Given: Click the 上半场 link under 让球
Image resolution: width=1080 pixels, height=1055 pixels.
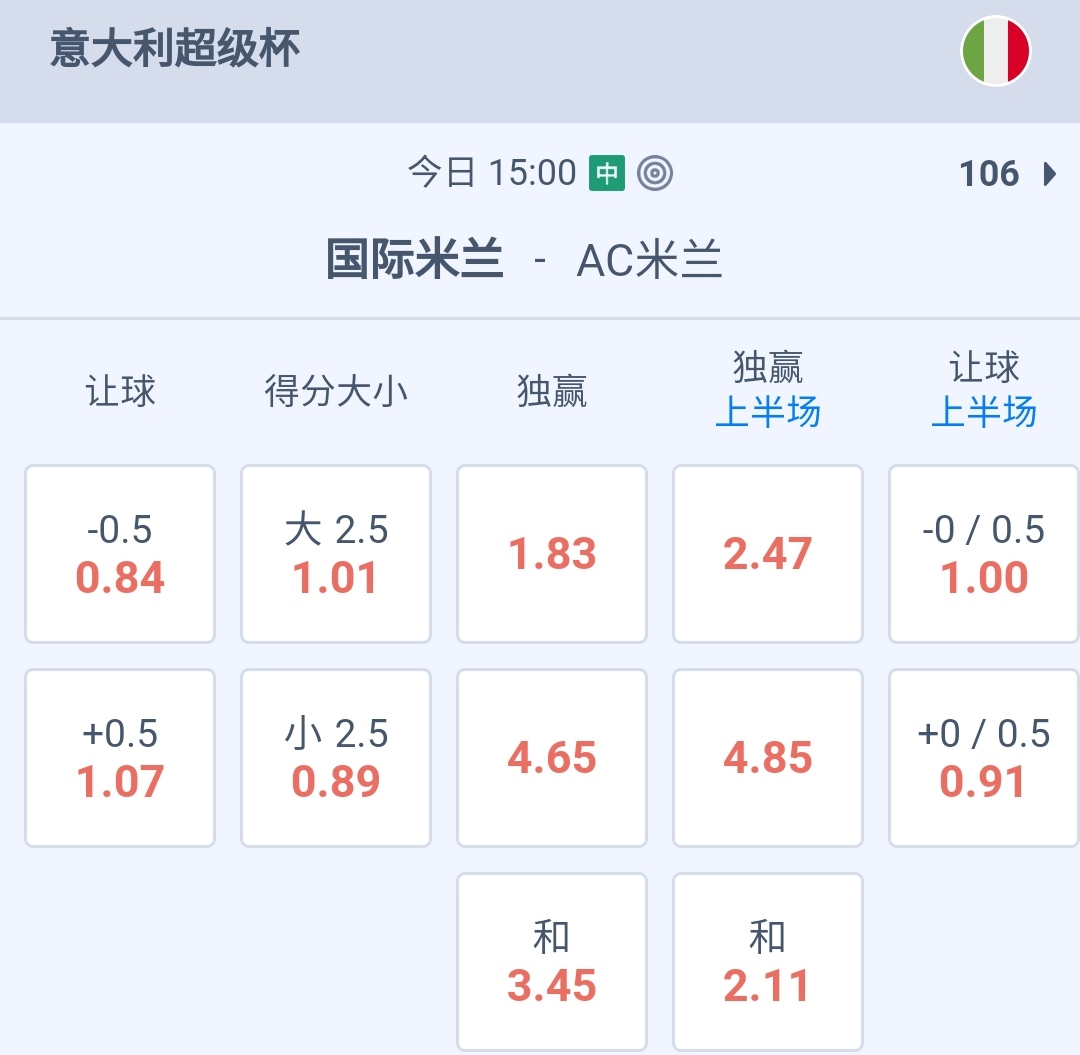Looking at the screenshot, I should (984, 412).
